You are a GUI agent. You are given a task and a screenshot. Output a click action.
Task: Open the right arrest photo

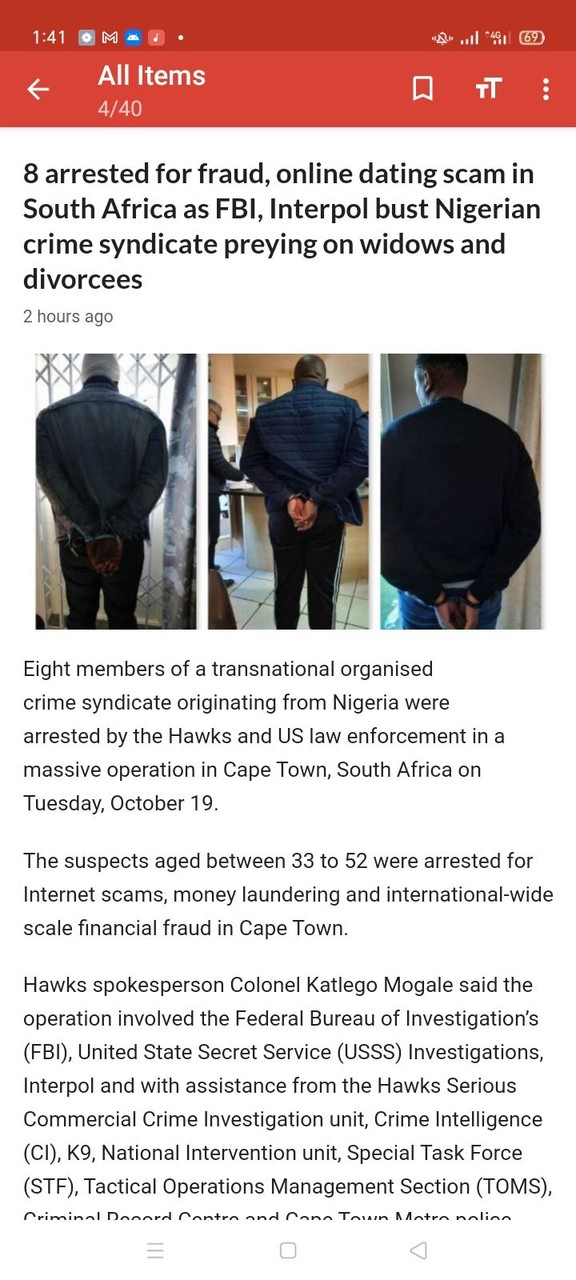point(461,491)
